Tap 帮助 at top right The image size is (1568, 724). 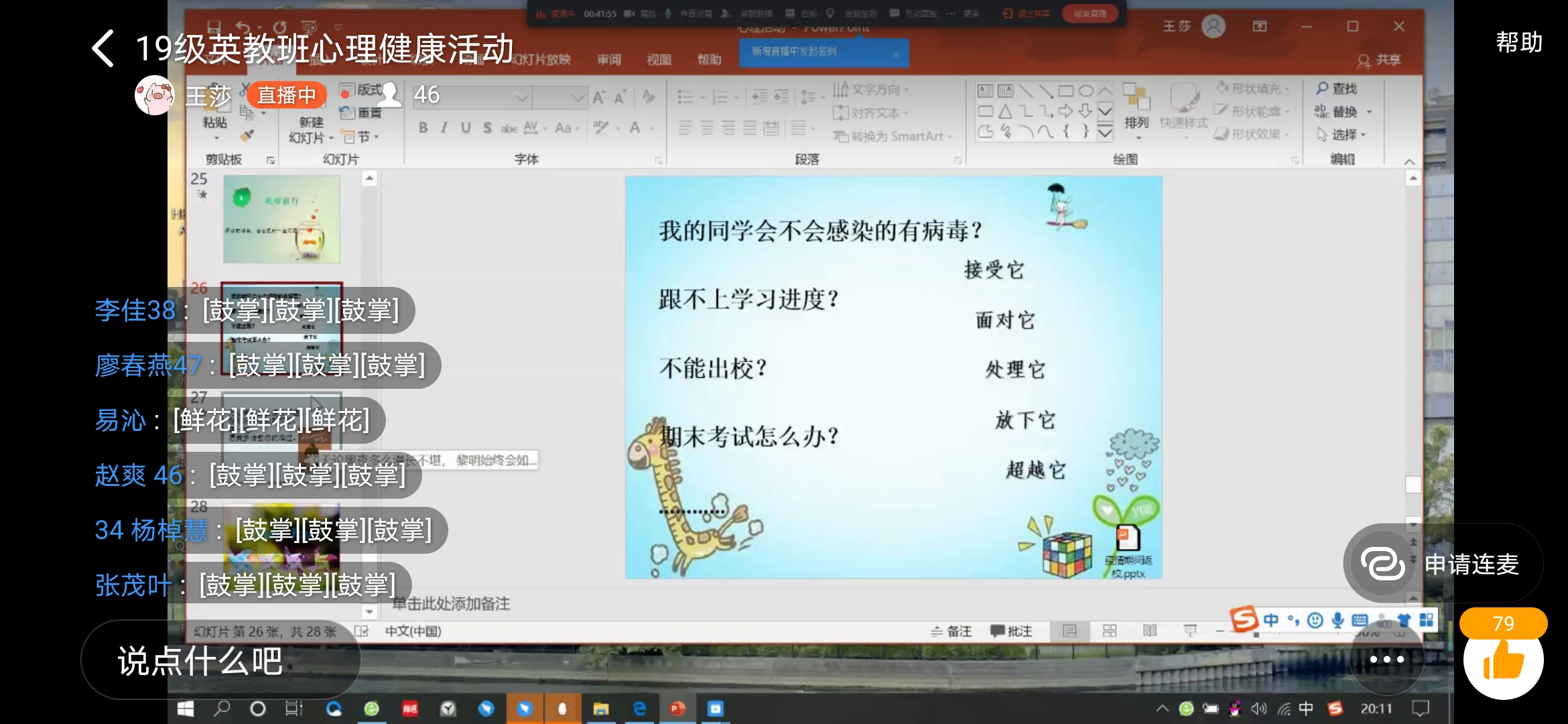click(1519, 42)
